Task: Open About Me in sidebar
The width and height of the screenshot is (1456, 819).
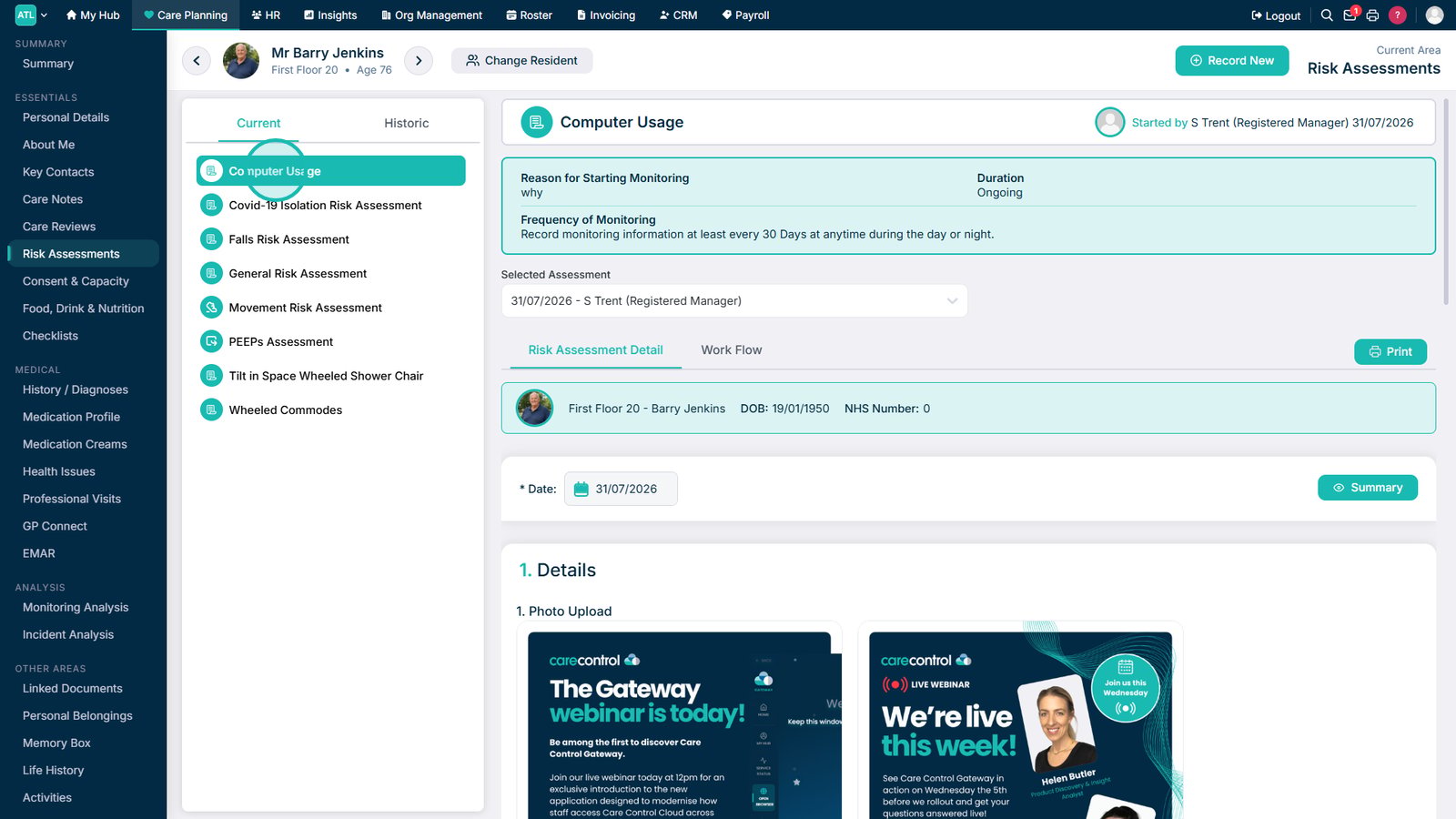Action: click(x=49, y=145)
